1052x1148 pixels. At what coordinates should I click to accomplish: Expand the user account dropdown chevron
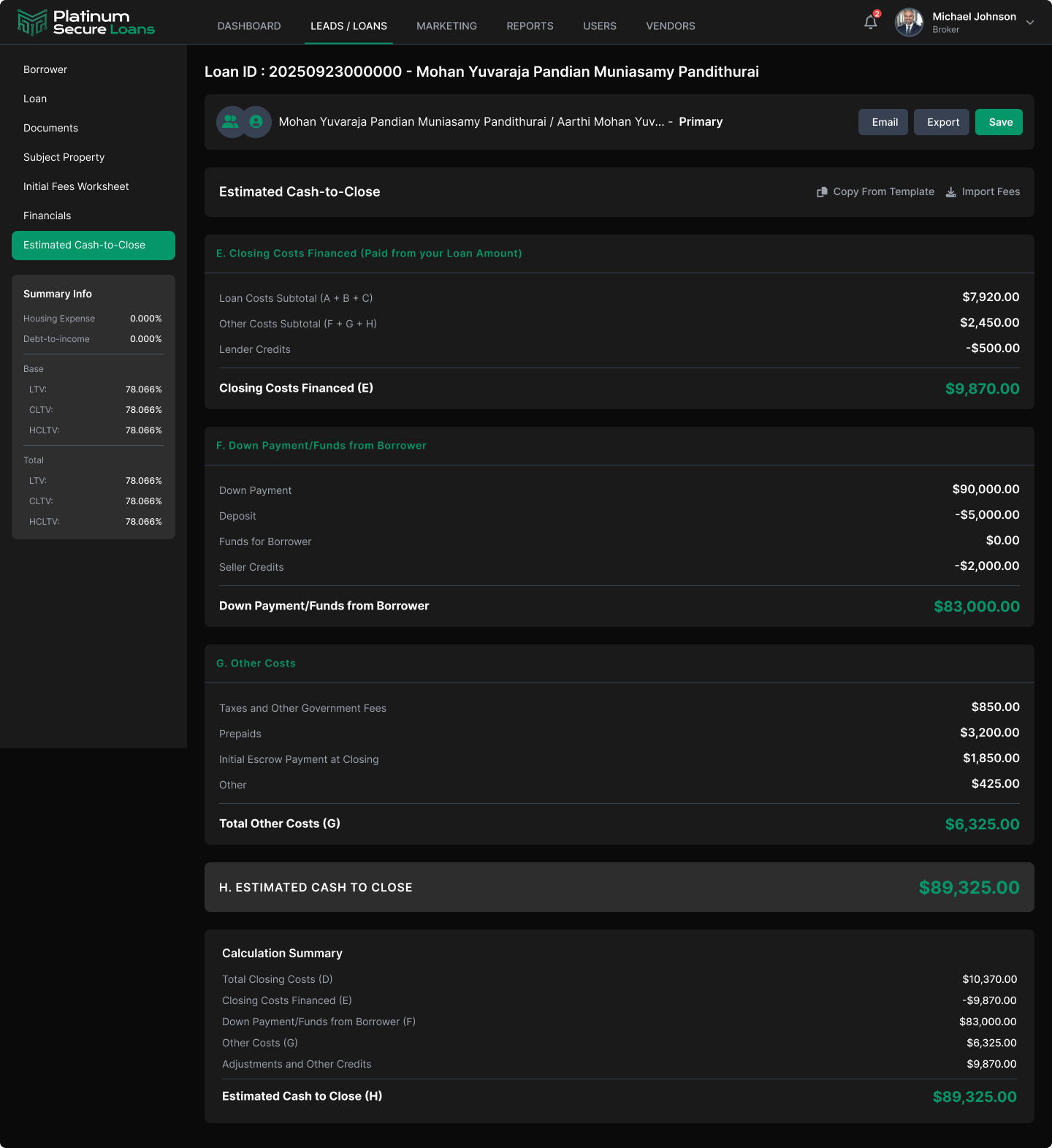point(1030,23)
